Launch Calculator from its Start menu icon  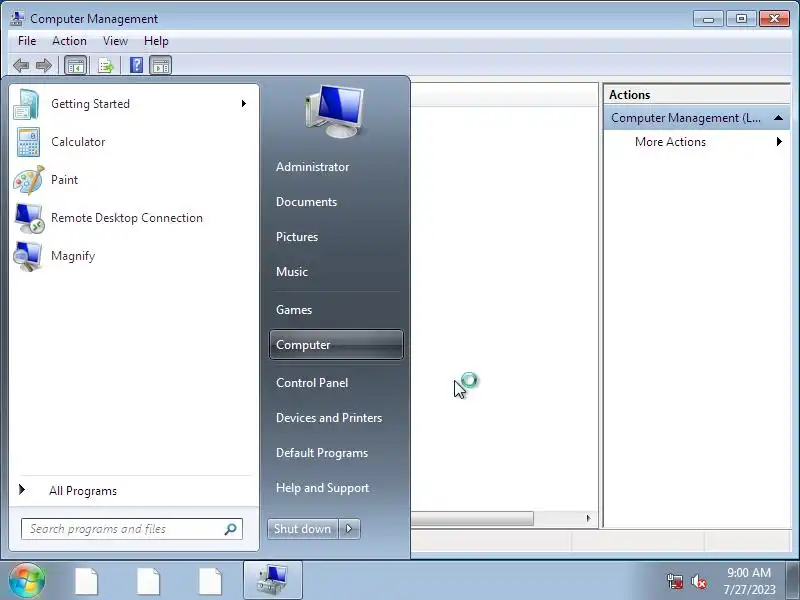(28, 142)
